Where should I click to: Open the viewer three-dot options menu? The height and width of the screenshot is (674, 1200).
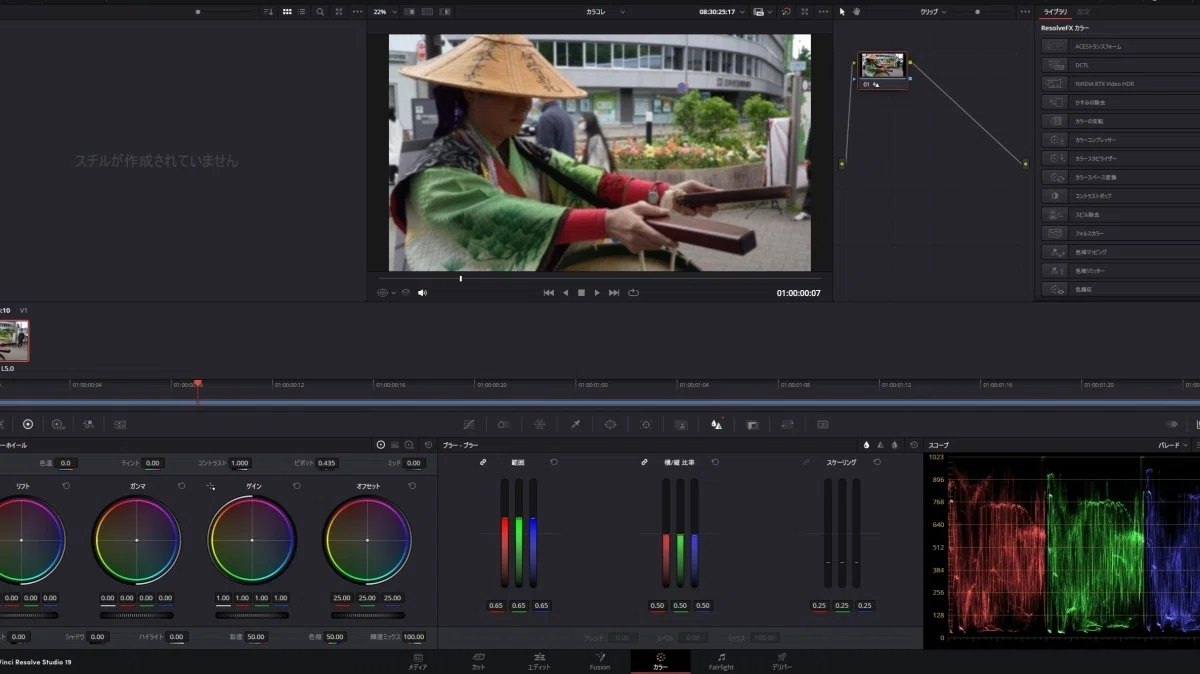(823, 12)
